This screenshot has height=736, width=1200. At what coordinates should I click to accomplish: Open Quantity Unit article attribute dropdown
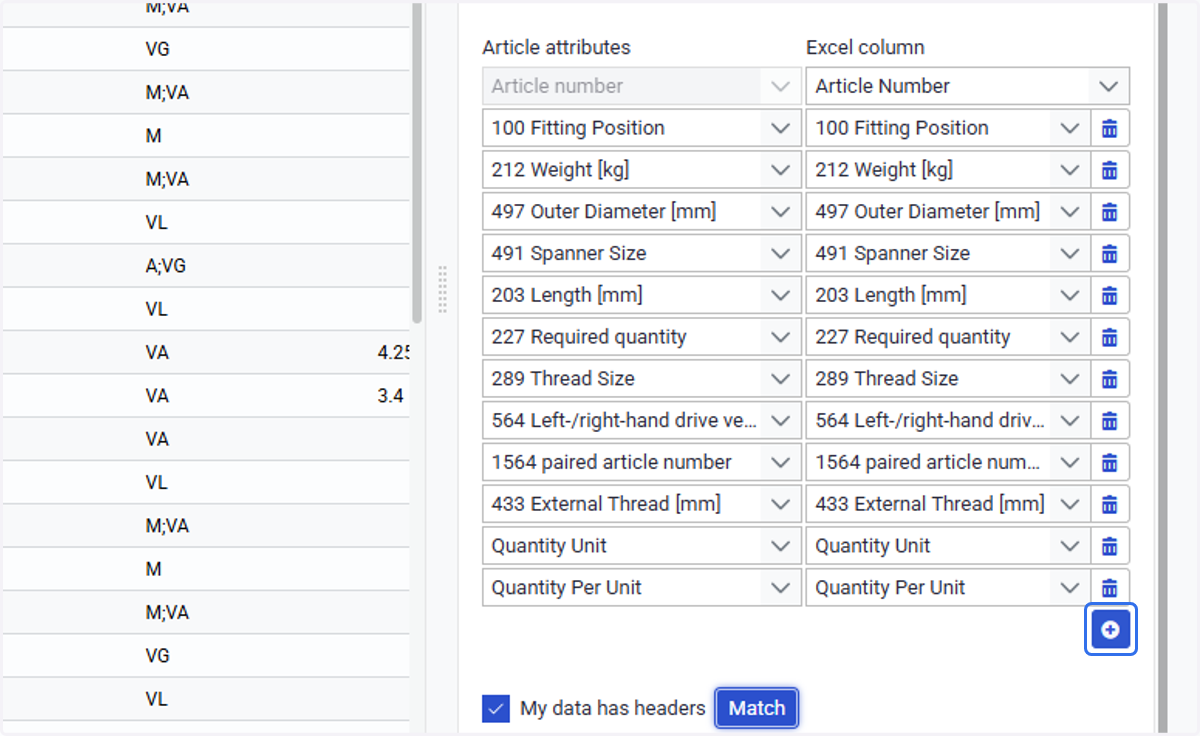pos(781,546)
